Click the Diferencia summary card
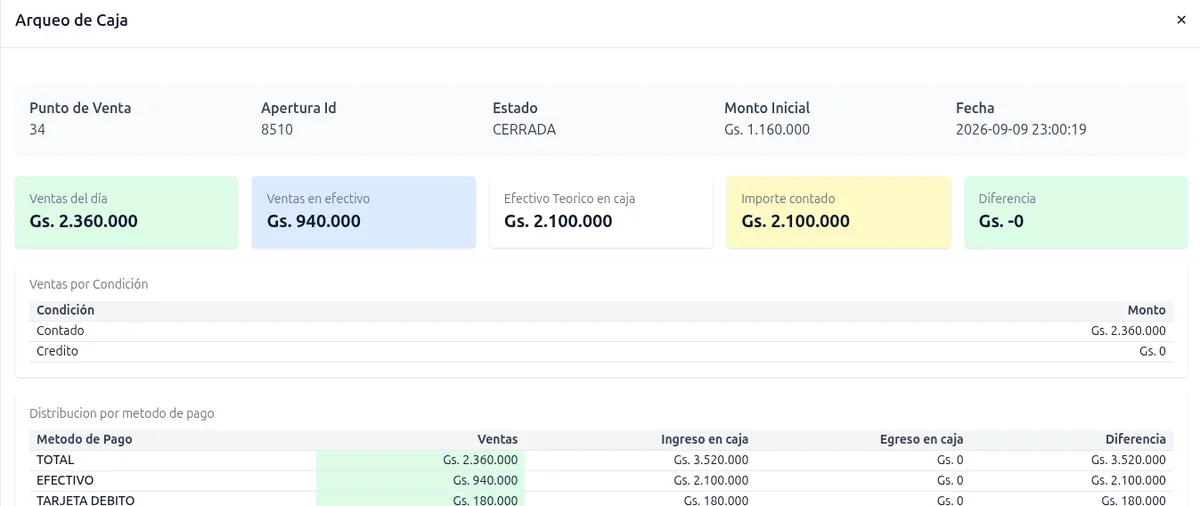The width and height of the screenshot is (1200, 506). click(x=1075, y=212)
